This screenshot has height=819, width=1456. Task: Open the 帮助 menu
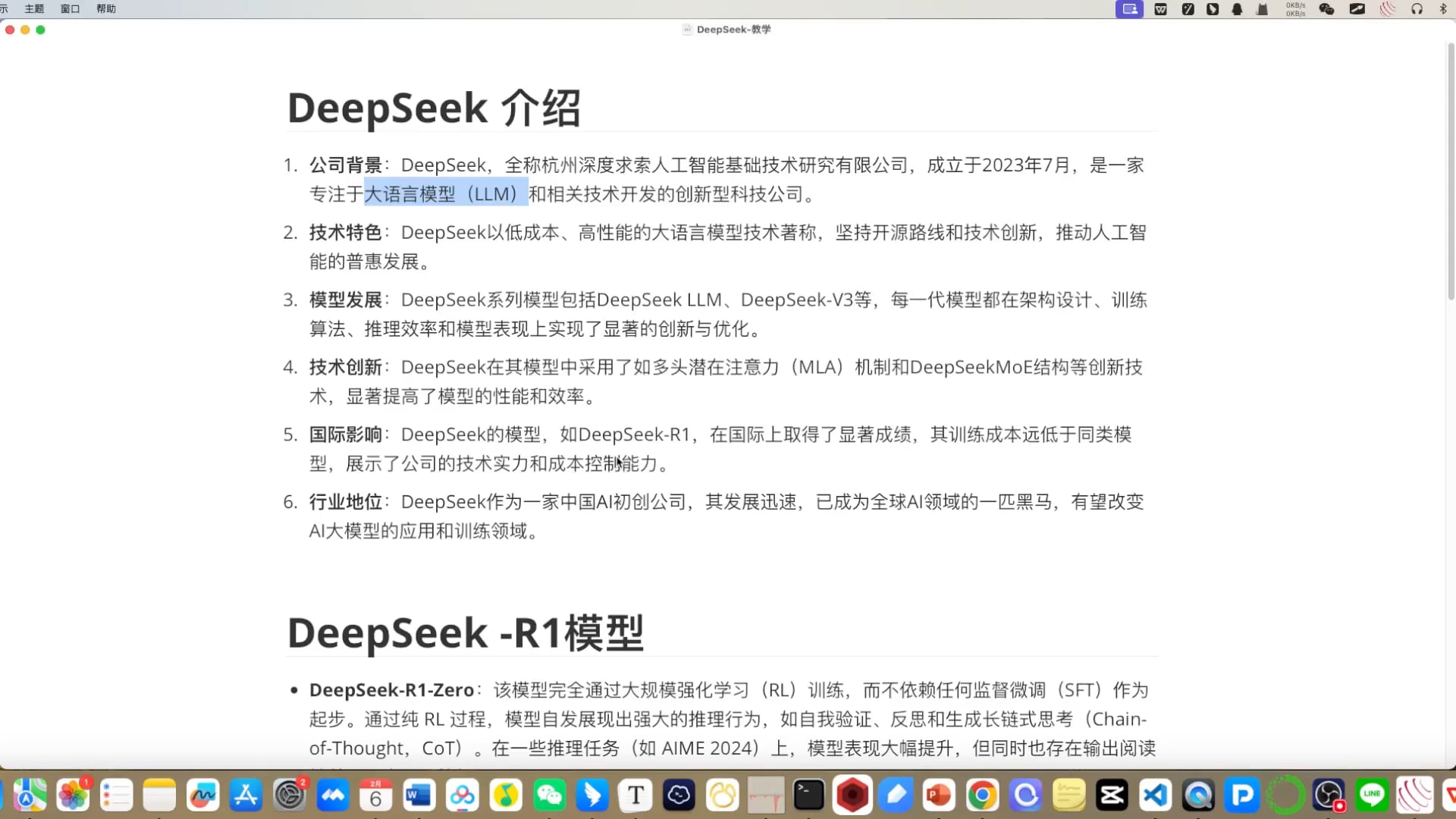click(x=106, y=8)
